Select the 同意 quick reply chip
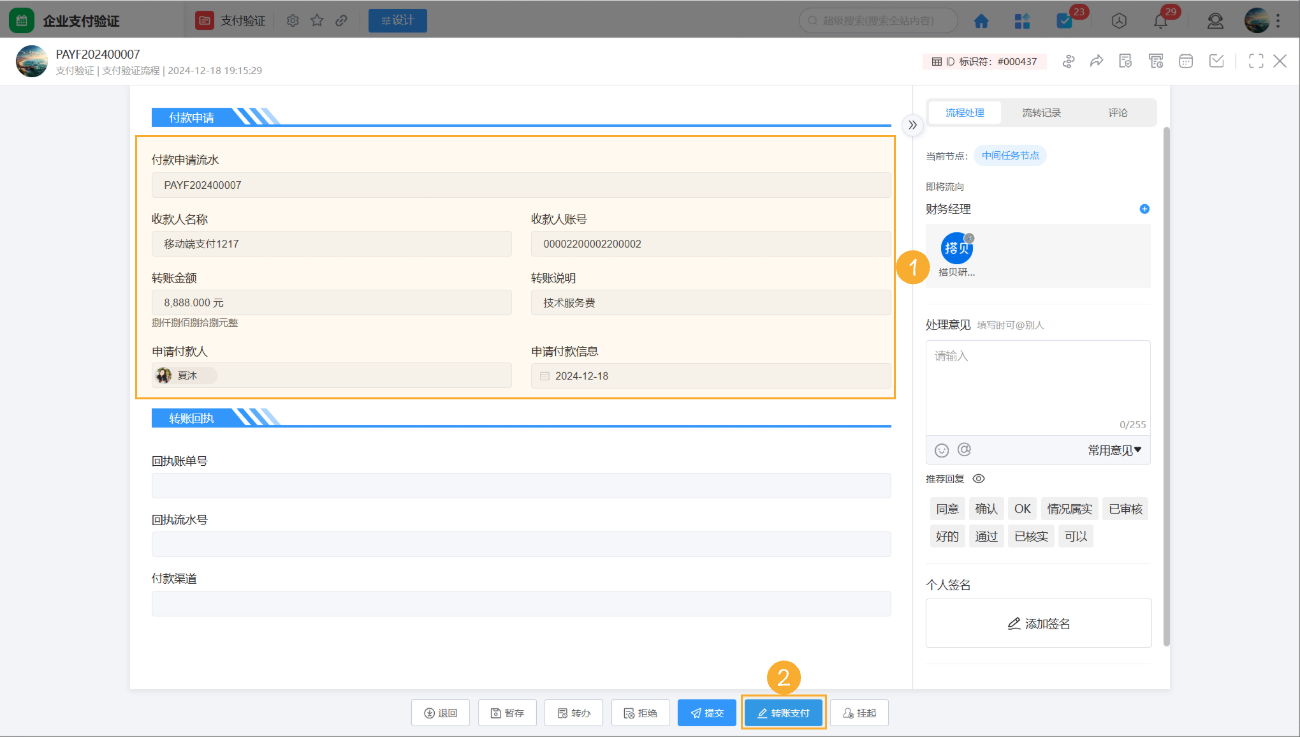The width and height of the screenshot is (1300, 737). click(x=946, y=508)
